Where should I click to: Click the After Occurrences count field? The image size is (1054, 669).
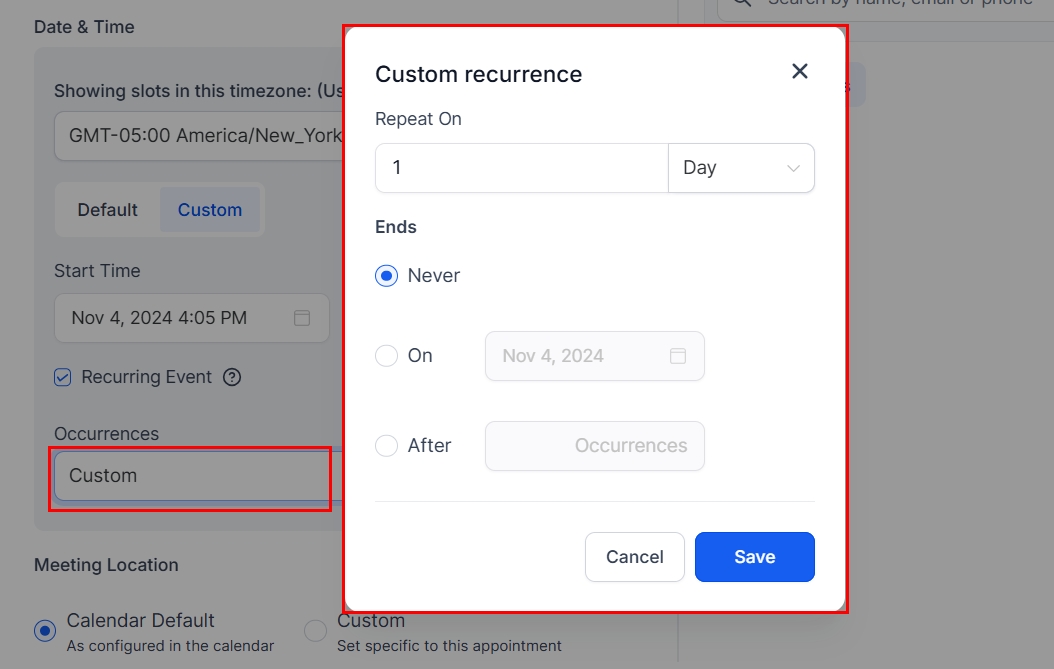[594, 446]
